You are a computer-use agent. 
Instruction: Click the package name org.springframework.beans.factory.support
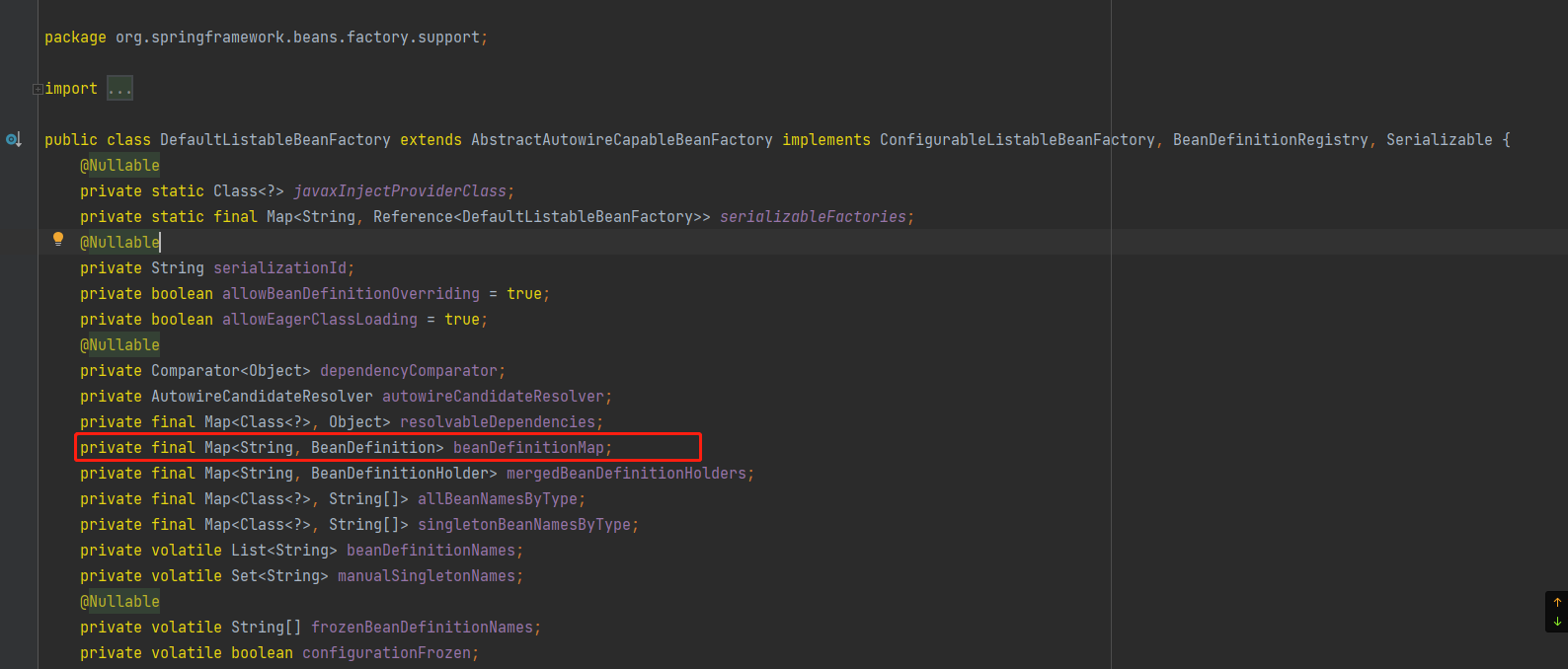pyautogui.click(x=297, y=37)
